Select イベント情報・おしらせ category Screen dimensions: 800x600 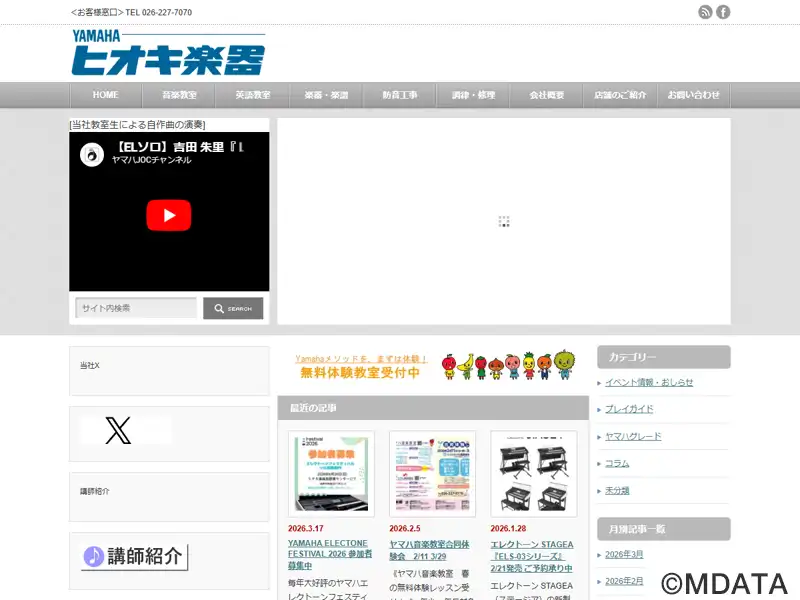point(649,382)
